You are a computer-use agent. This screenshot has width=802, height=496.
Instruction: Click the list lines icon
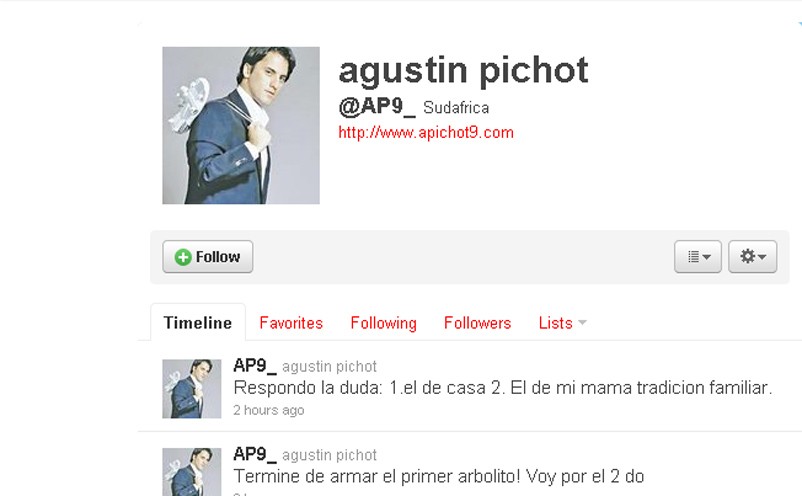click(693, 256)
